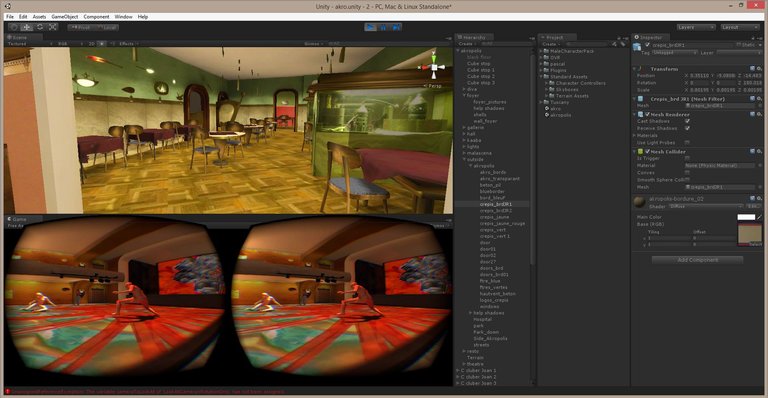Click the Skyboxes folder icon

coord(552,90)
